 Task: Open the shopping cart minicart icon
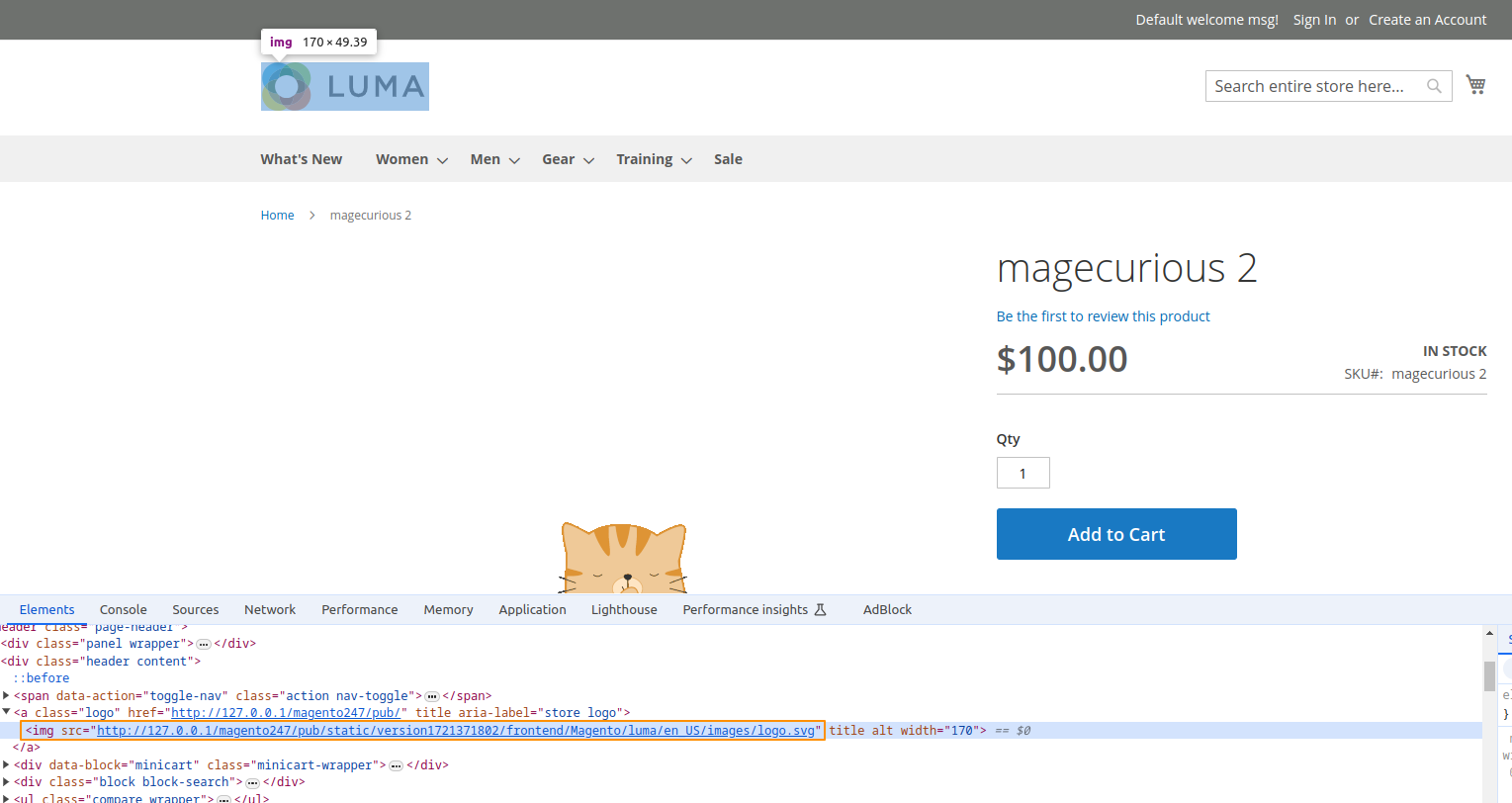click(1475, 84)
